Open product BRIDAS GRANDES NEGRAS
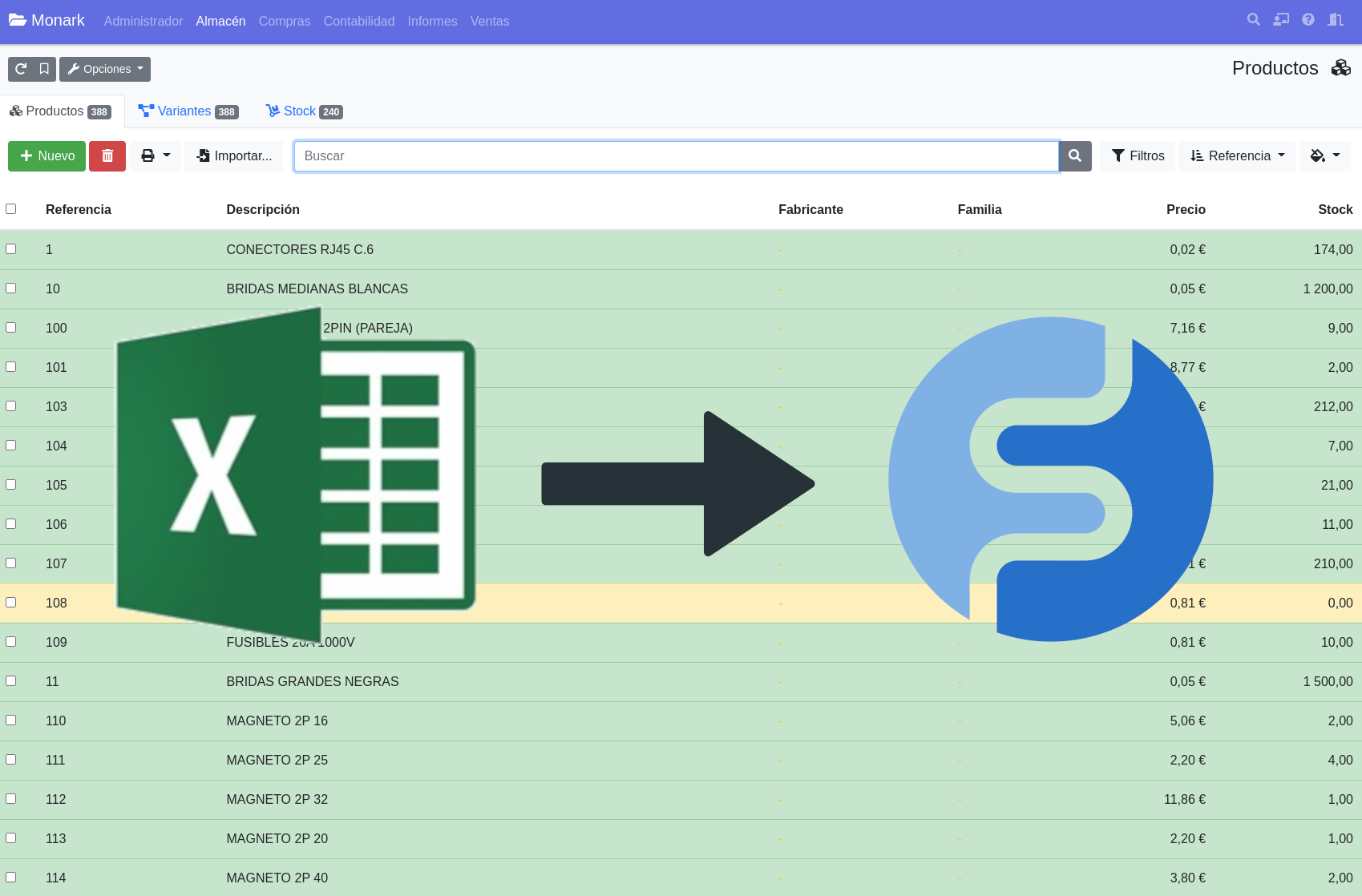The image size is (1362, 896). tap(313, 681)
